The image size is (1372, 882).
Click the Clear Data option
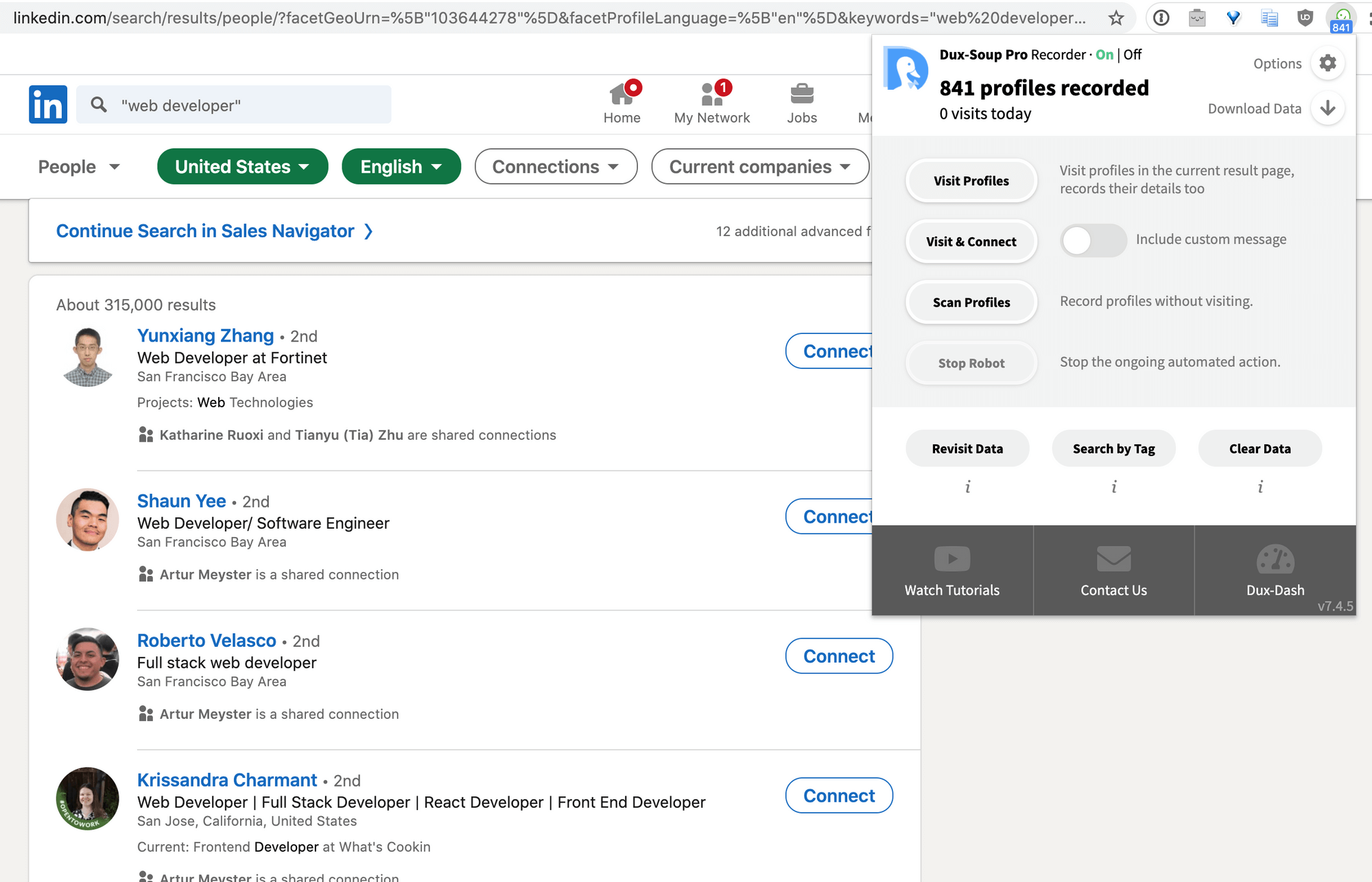pyautogui.click(x=1261, y=448)
